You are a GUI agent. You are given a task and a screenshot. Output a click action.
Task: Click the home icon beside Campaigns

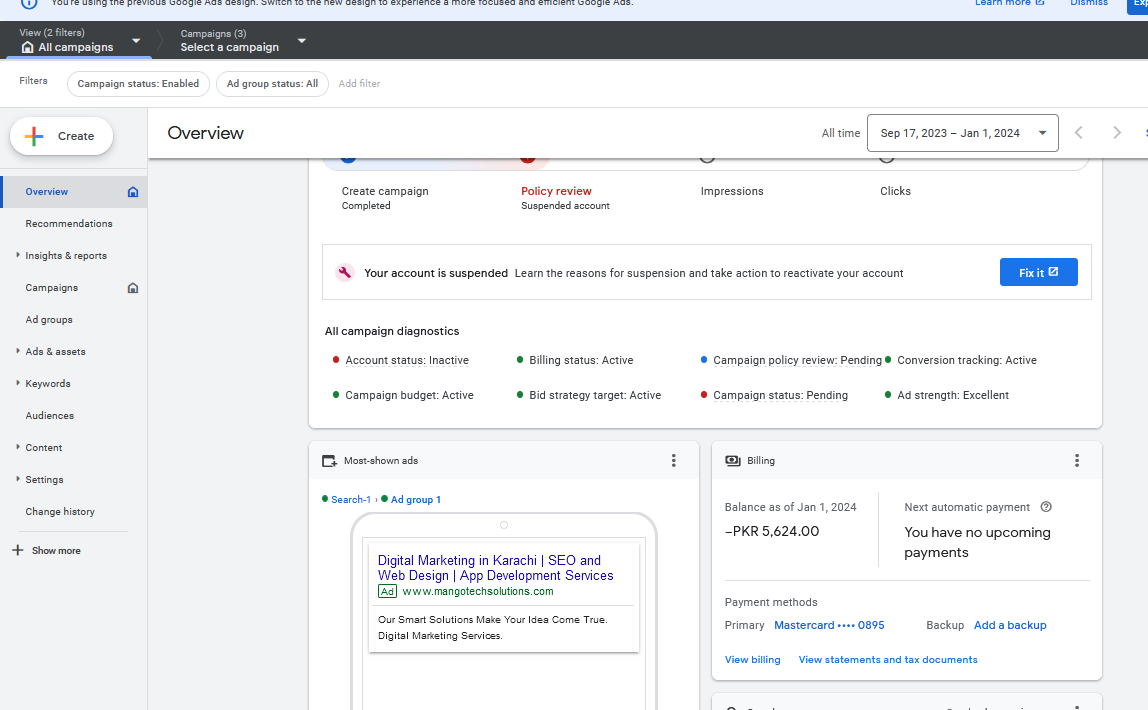pyautogui.click(x=133, y=288)
